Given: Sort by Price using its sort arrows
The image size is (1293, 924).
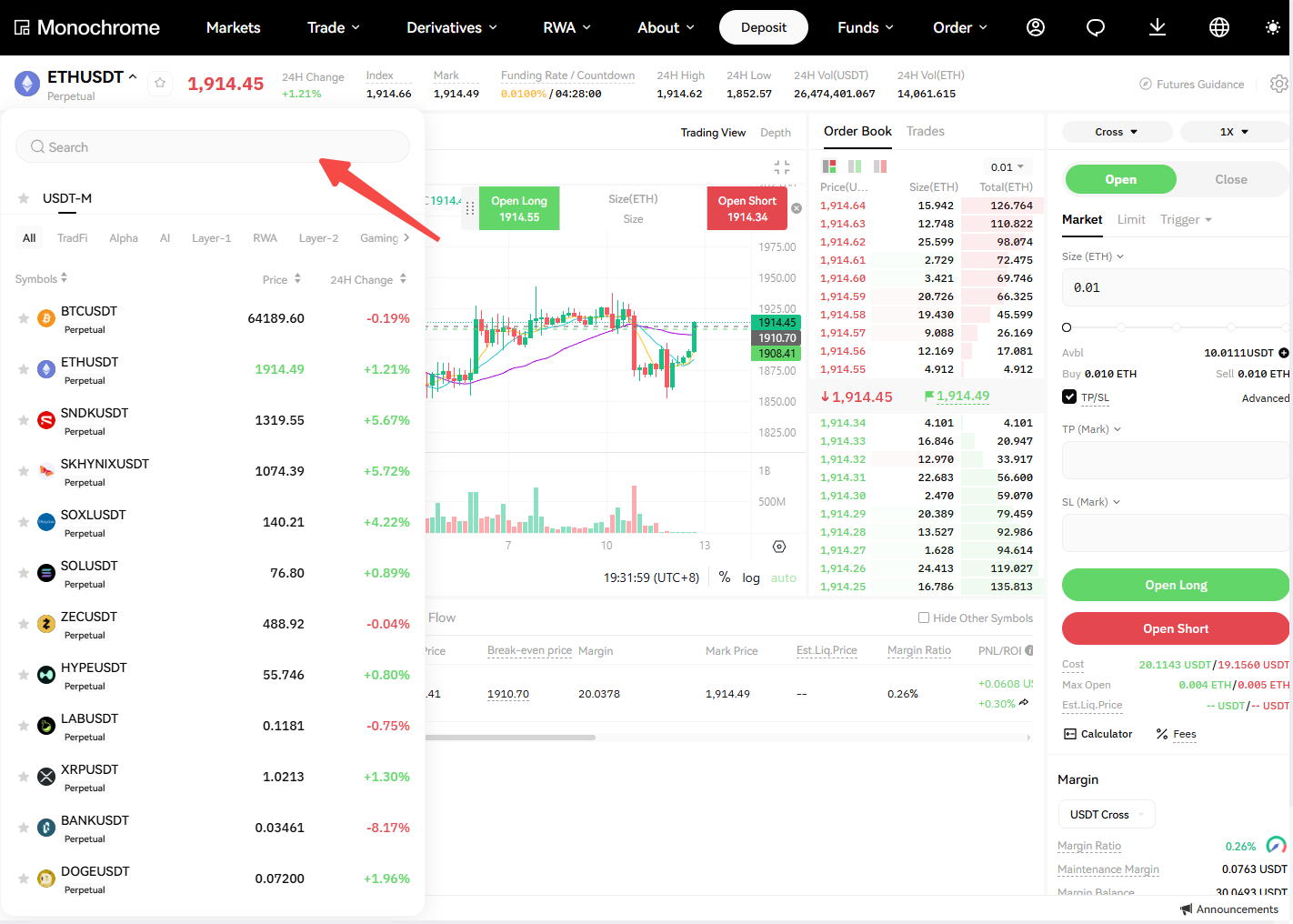Looking at the screenshot, I should pyautogui.click(x=297, y=278).
